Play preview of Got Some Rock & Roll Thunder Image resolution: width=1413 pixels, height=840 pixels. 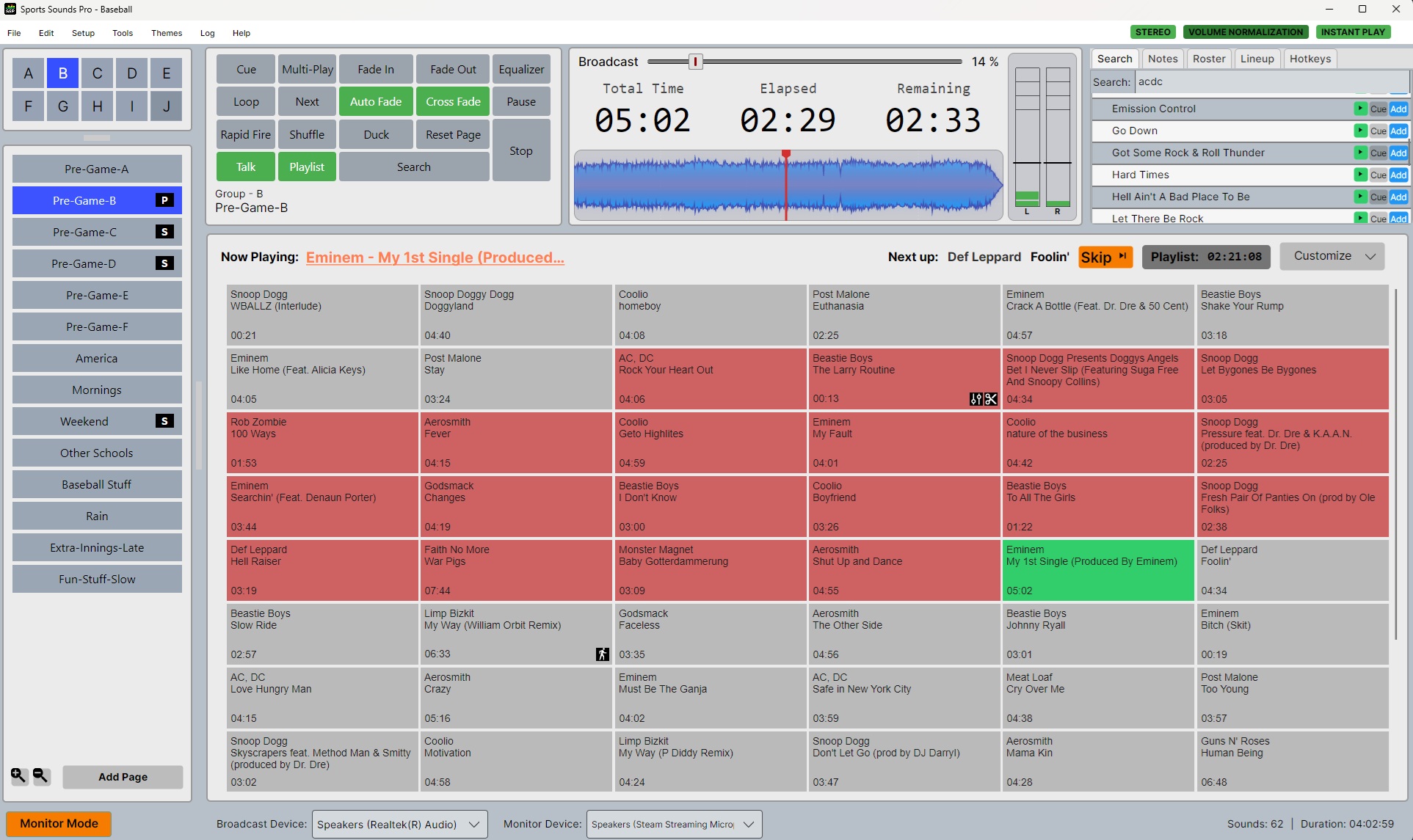click(x=1360, y=153)
